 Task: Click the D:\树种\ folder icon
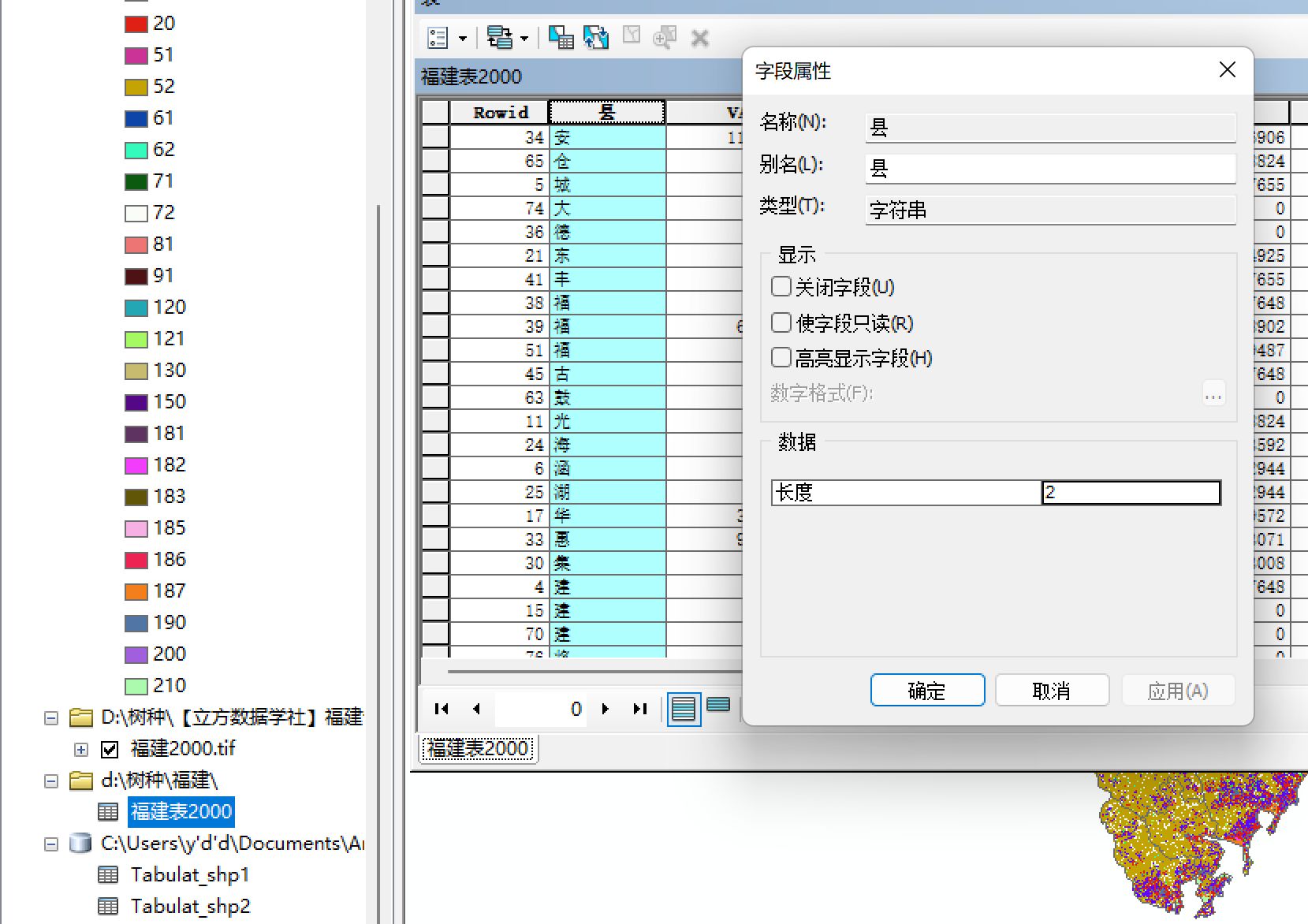tap(81, 717)
